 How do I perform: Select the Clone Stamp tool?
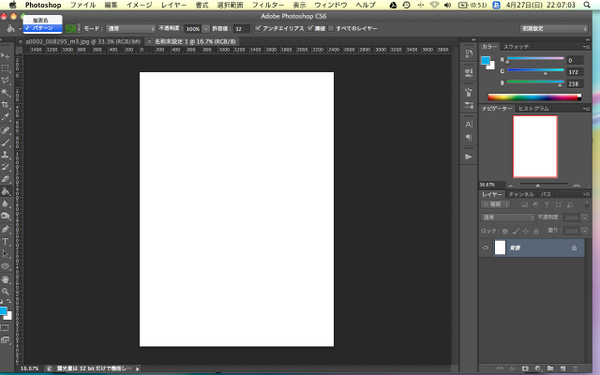(5, 155)
